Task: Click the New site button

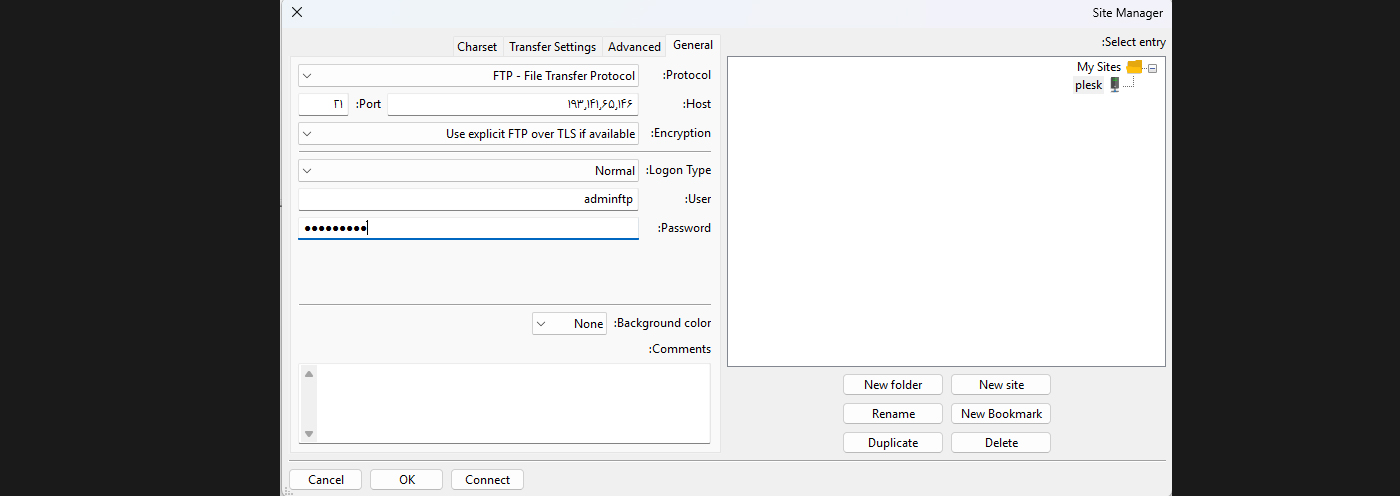Action: click(1000, 385)
